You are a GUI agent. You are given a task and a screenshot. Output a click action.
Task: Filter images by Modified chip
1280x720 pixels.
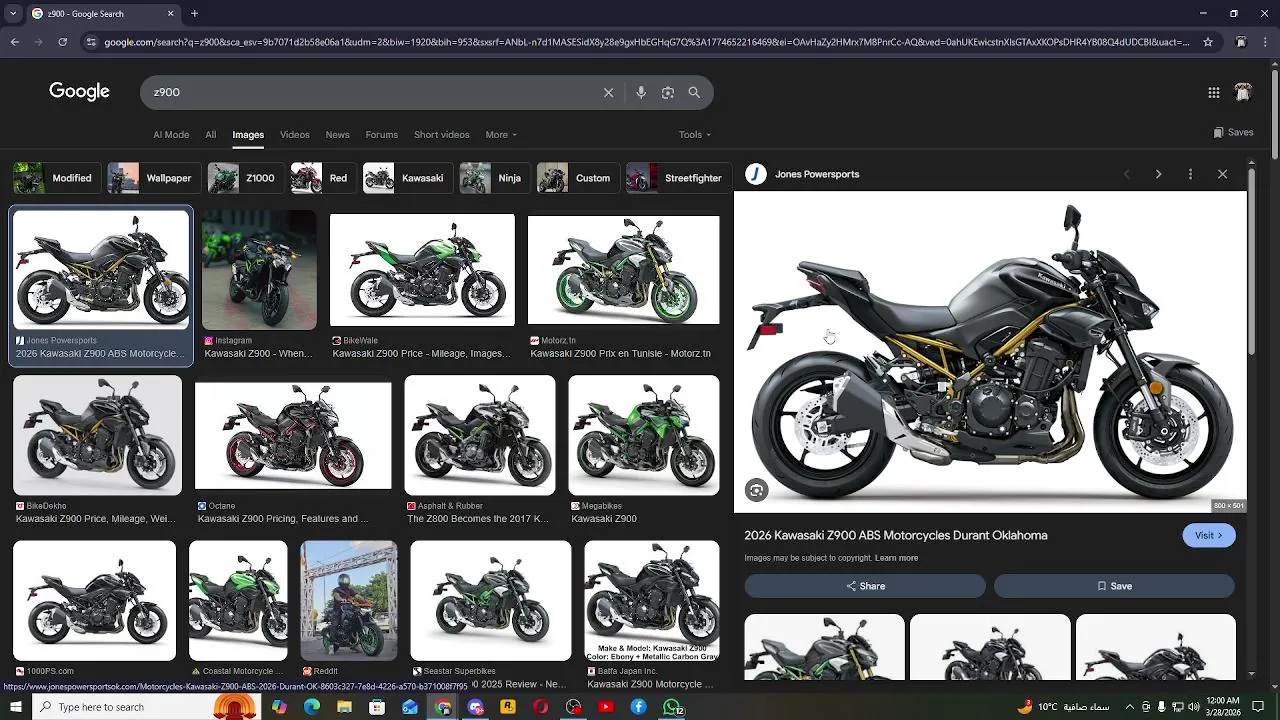57,178
